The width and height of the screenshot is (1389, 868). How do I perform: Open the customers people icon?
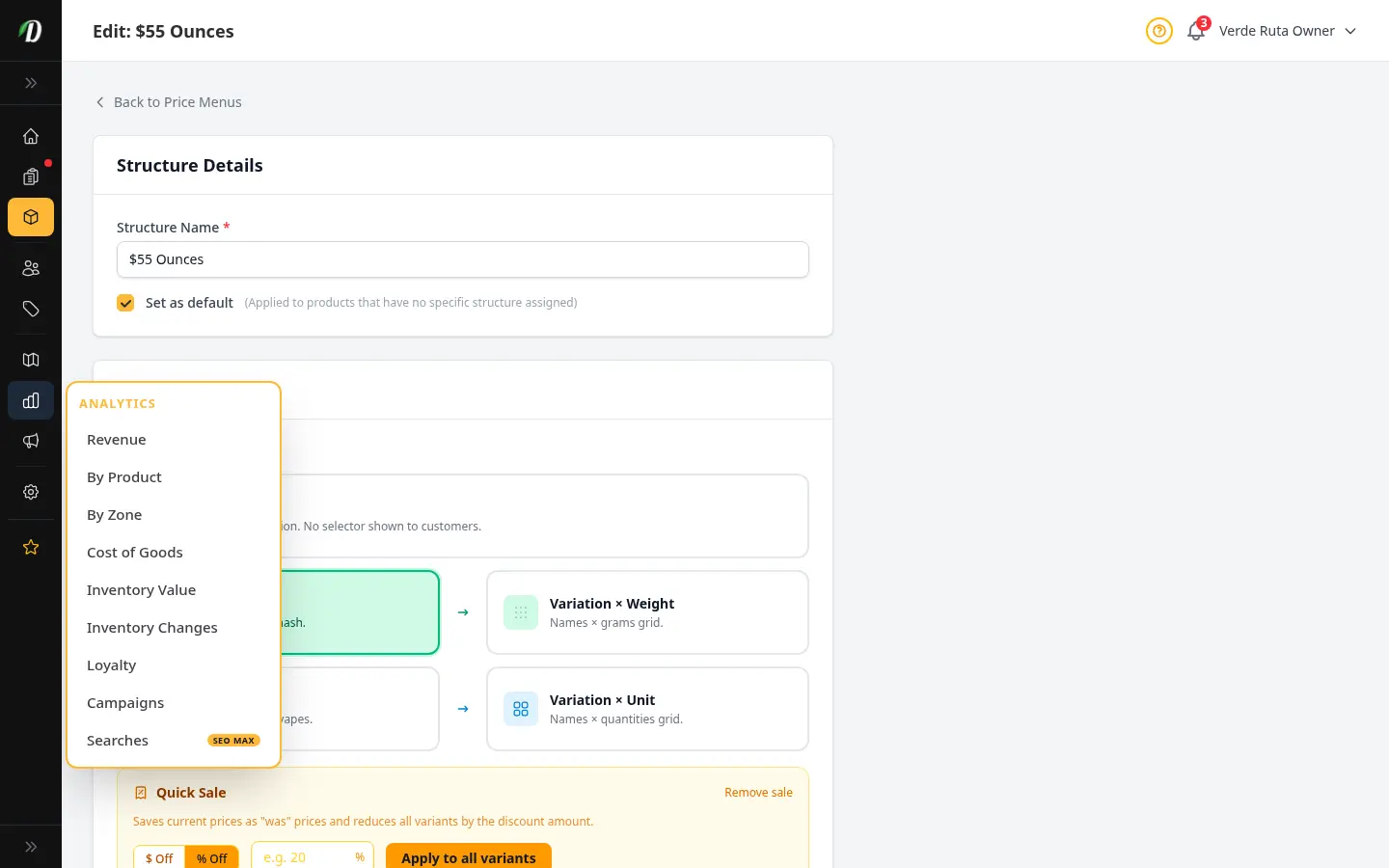pos(31,268)
